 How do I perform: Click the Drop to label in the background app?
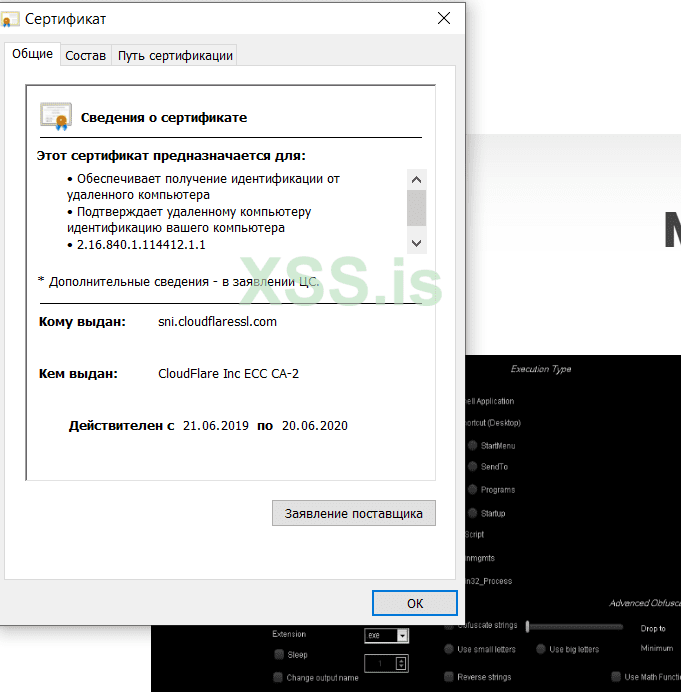[x=653, y=628]
